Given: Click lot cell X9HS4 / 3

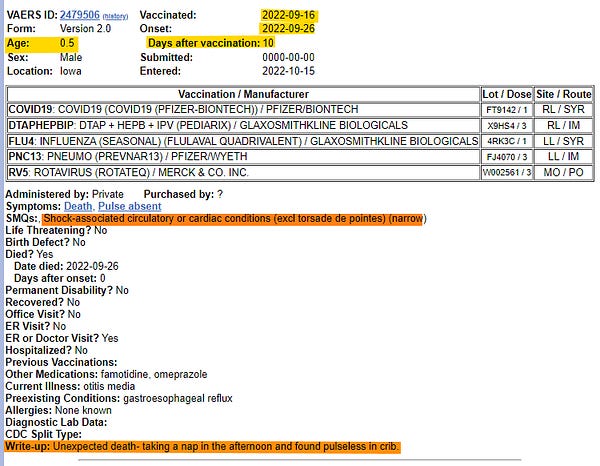Looking at the screenshot, I should click(x=507, y=125).
